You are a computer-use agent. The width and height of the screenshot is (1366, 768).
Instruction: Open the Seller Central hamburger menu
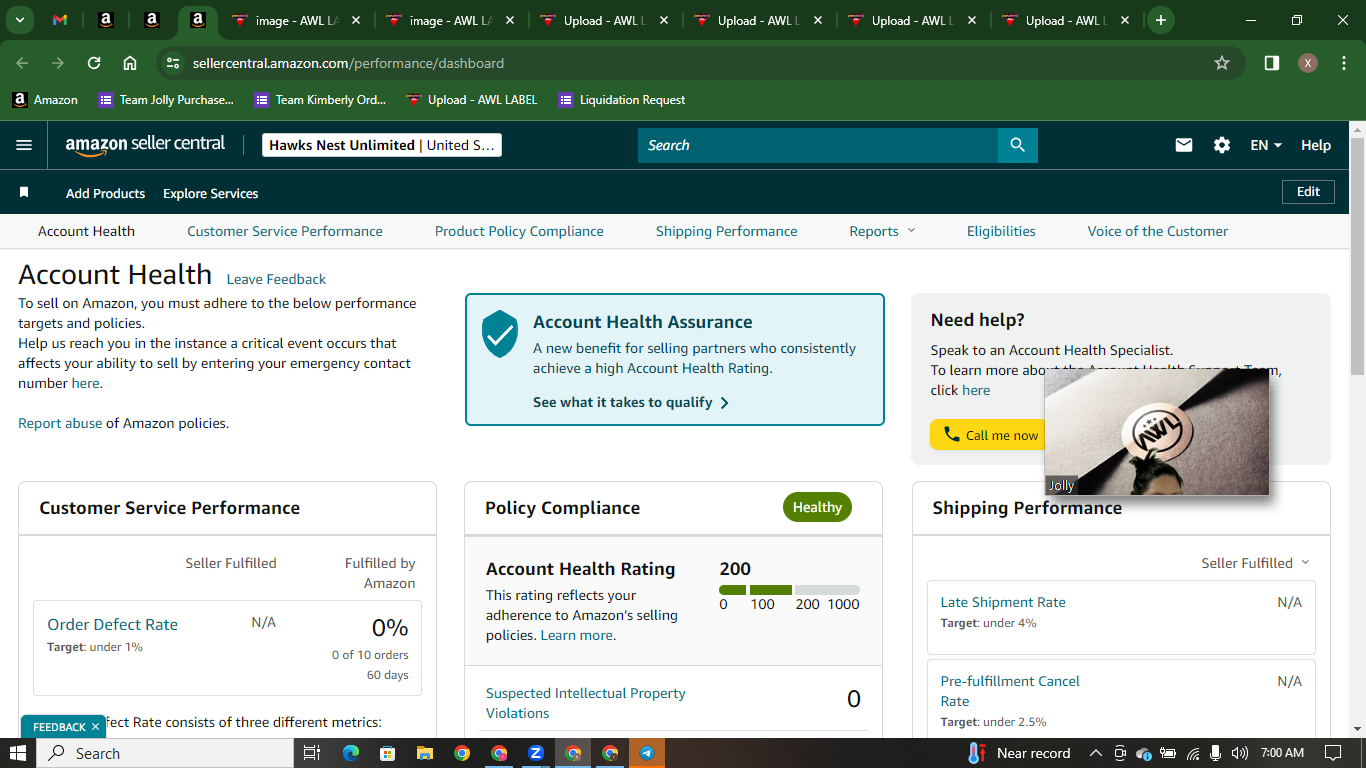[x=24, y=145]
